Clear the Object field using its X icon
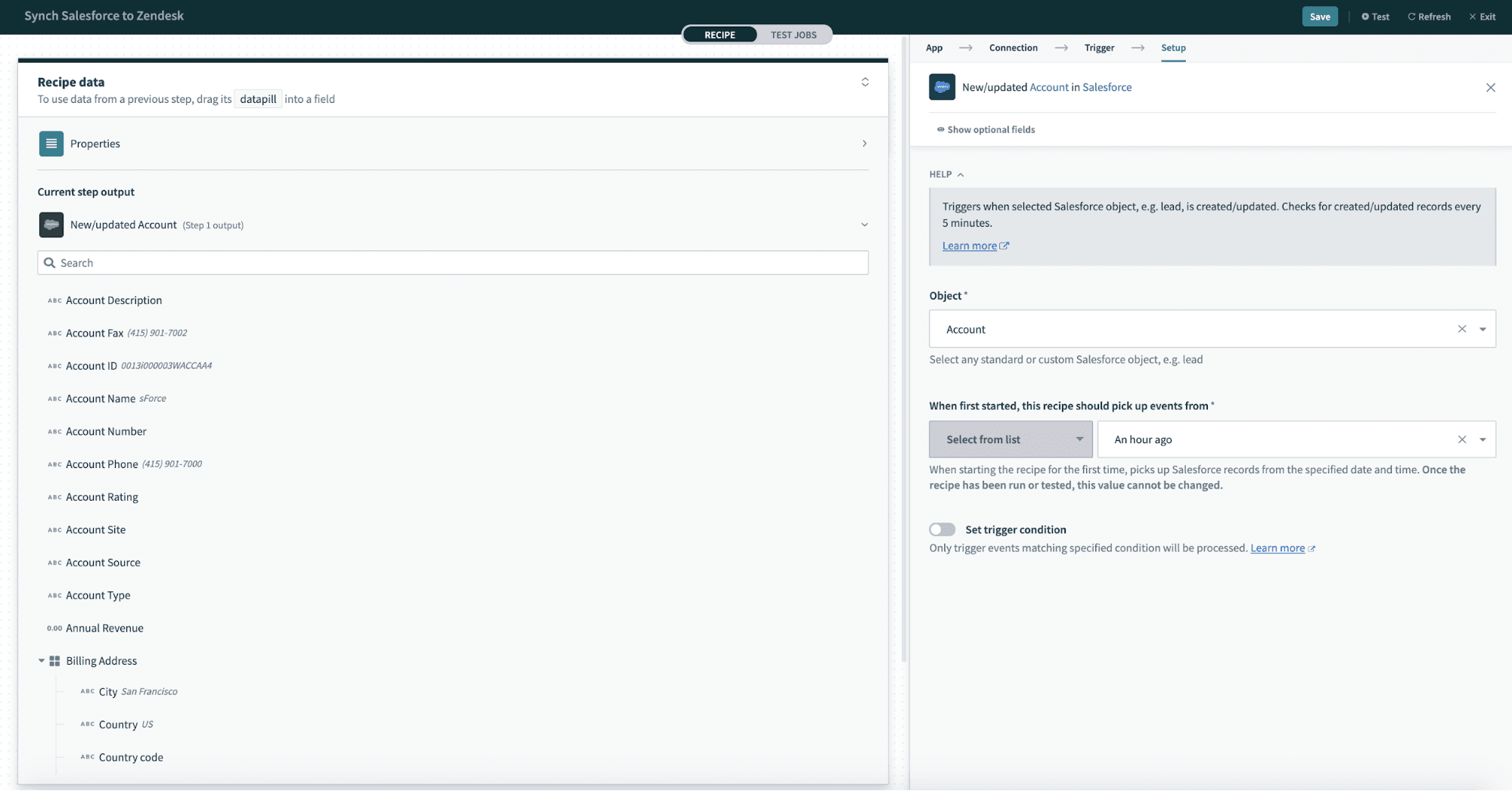Viewport: 1512px width, 791px height. click(x=1462, y=329)
